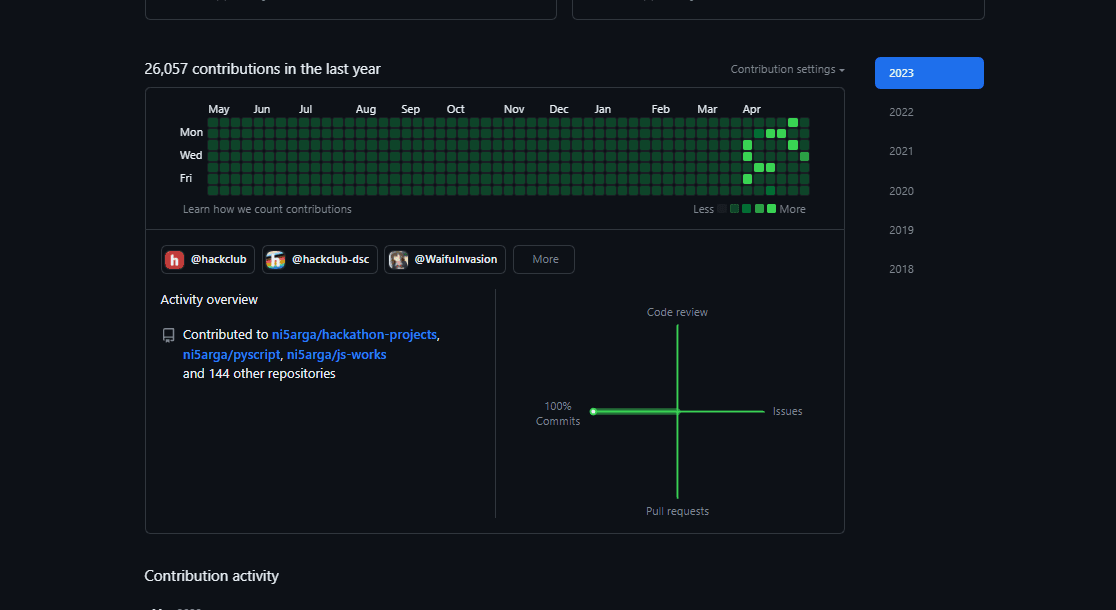The height and width of the screenshot is (610, 1116).
Task: Select the 2023 year filter
Action: [928, 73]
